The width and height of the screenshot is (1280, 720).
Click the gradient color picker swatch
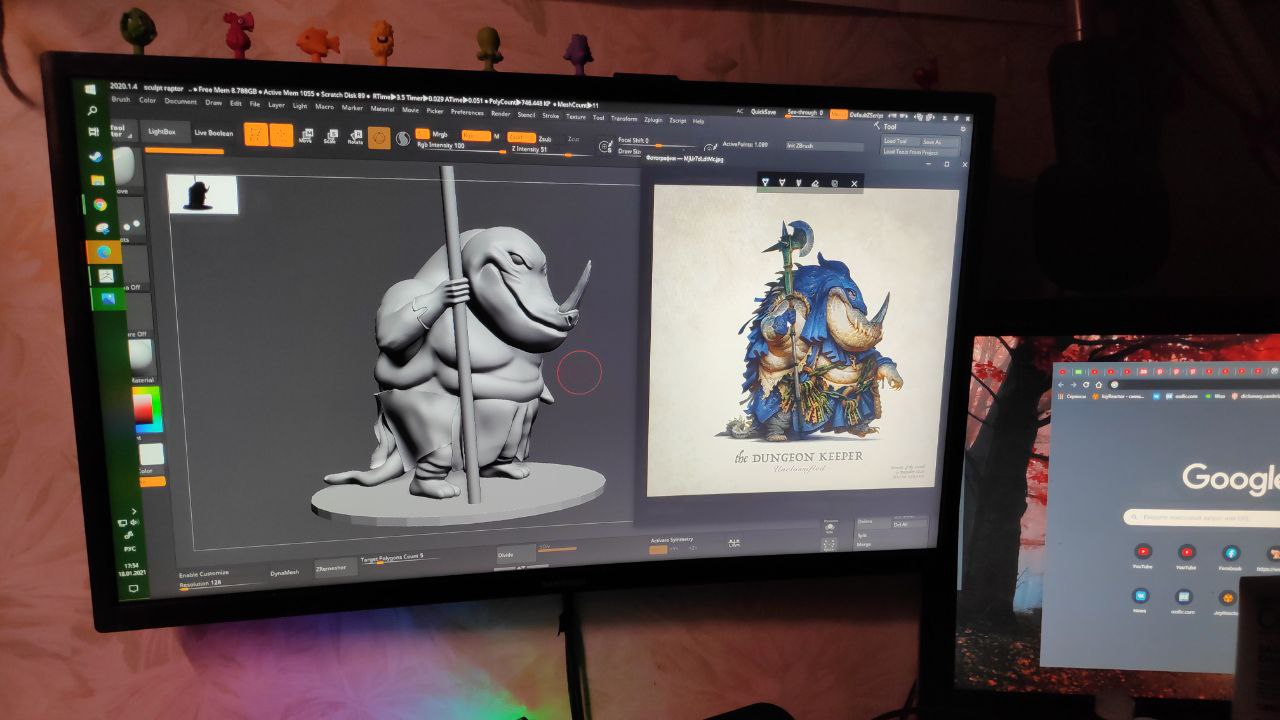(146, 412)
